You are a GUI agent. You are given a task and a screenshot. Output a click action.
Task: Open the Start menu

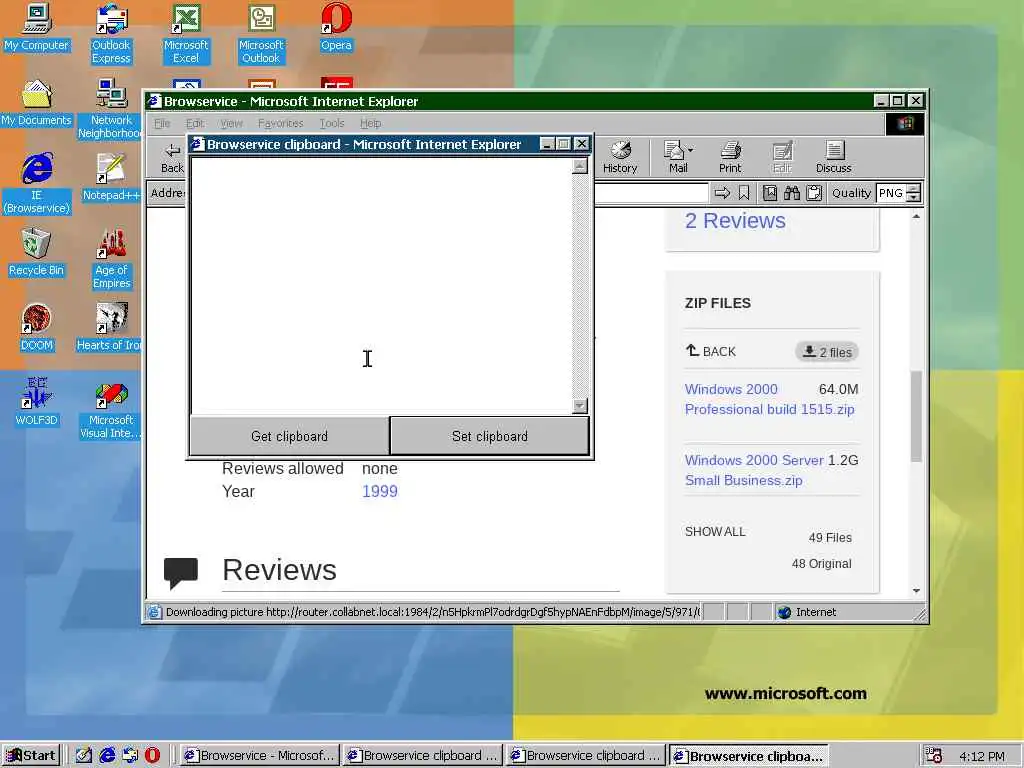point(31,756)
